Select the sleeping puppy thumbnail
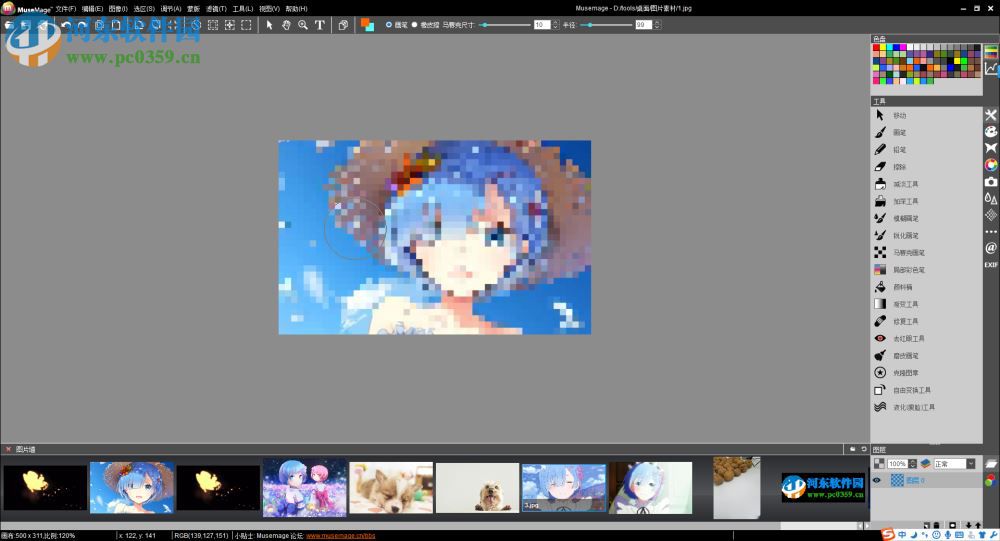Image resolution: width=1000 pixels, height=541 pixels. [391, 488]
